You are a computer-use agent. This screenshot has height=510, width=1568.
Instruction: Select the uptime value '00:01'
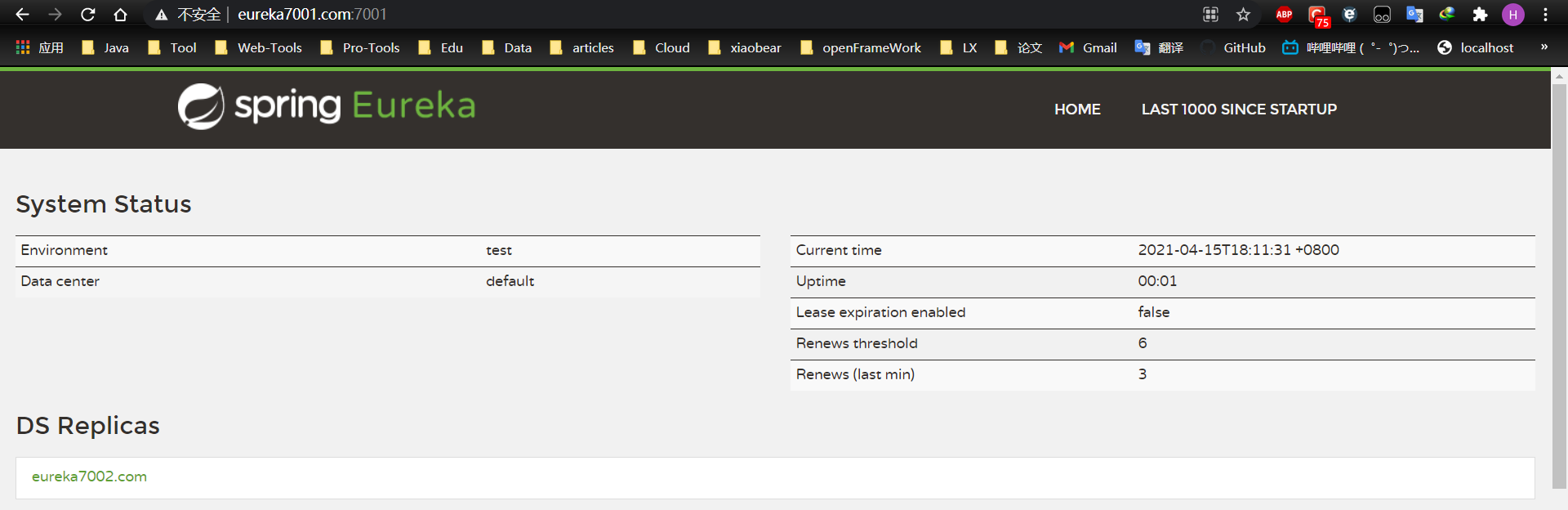[1157, 281]
